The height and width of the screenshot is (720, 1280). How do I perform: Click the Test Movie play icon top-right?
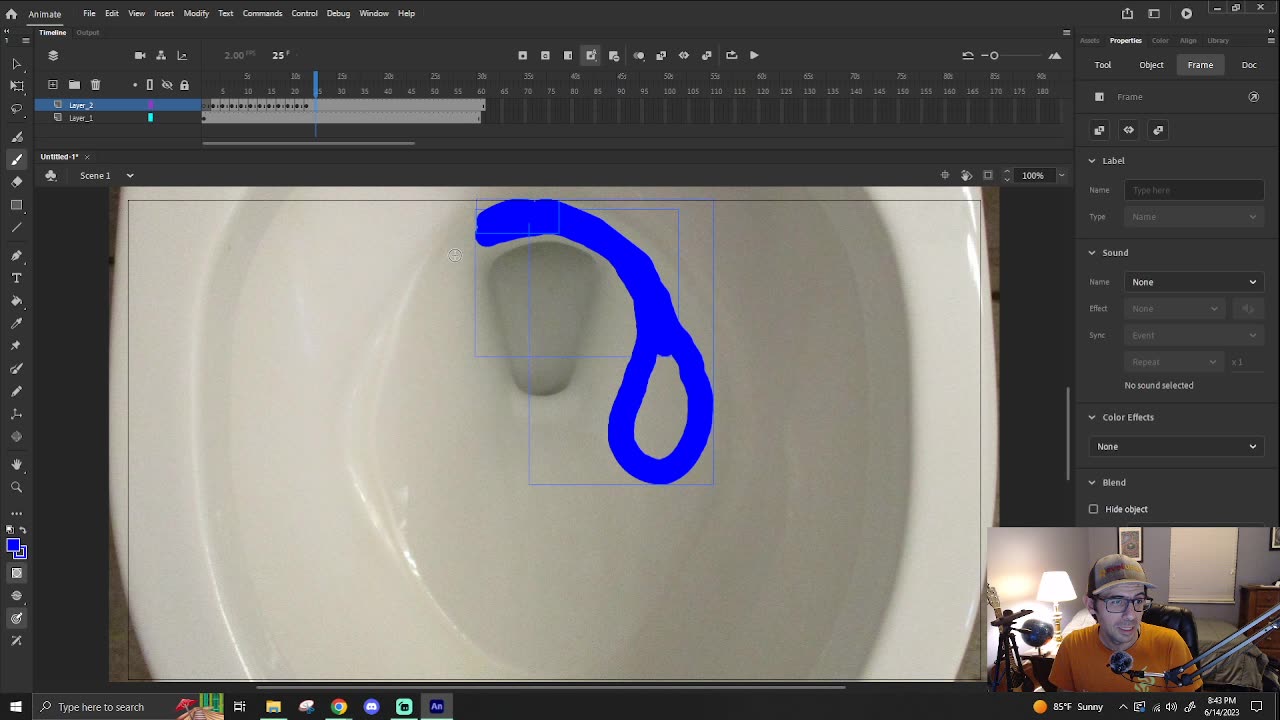tap(1186, 13)
